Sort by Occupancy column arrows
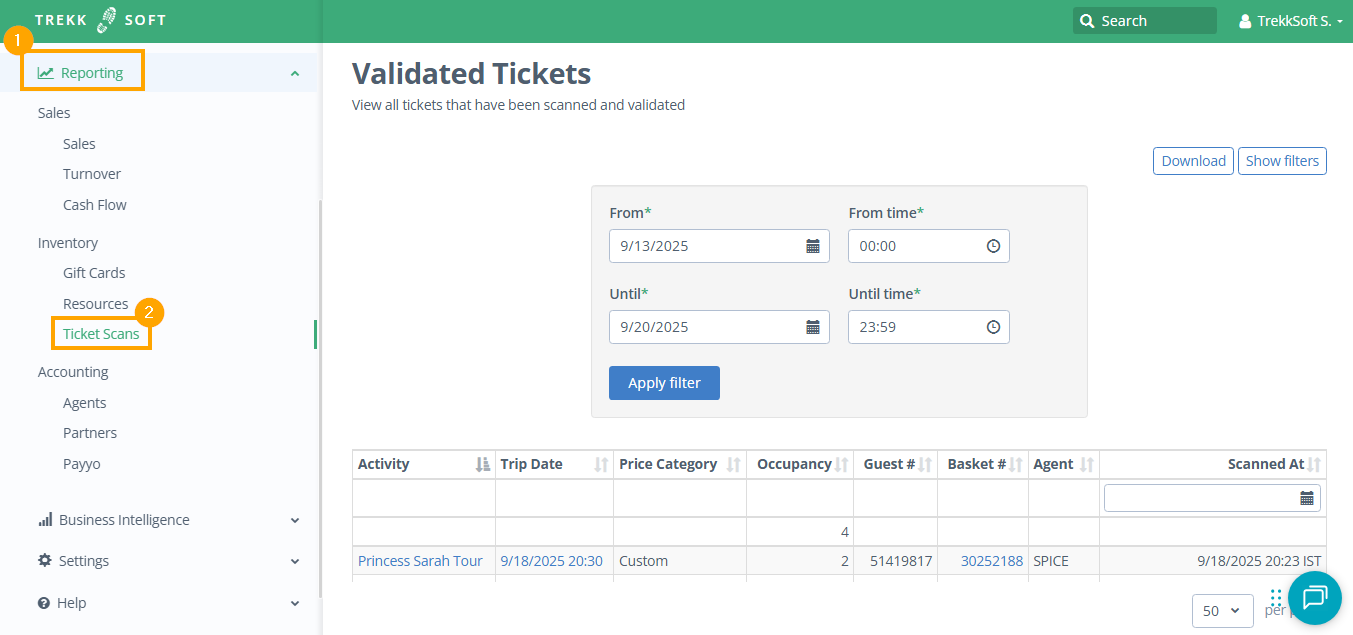The image size is (1353, 635). pyautogui.click(x=841, y=464)
